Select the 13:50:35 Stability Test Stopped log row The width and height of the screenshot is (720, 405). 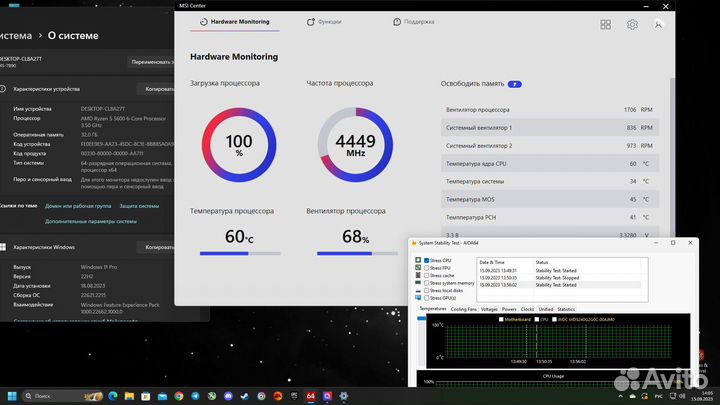tap(559, 278)
